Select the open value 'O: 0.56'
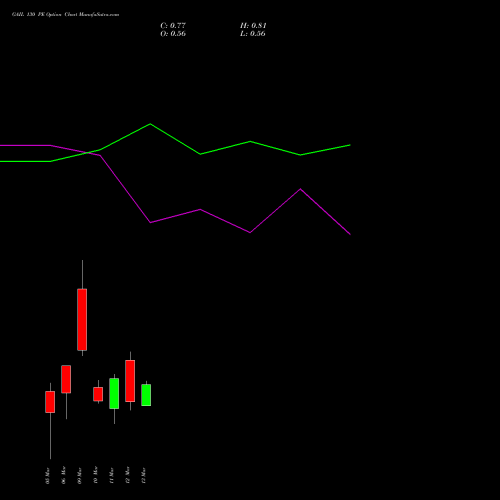The height and width of the screenshot is (500, 500). (x=173, y=34)
